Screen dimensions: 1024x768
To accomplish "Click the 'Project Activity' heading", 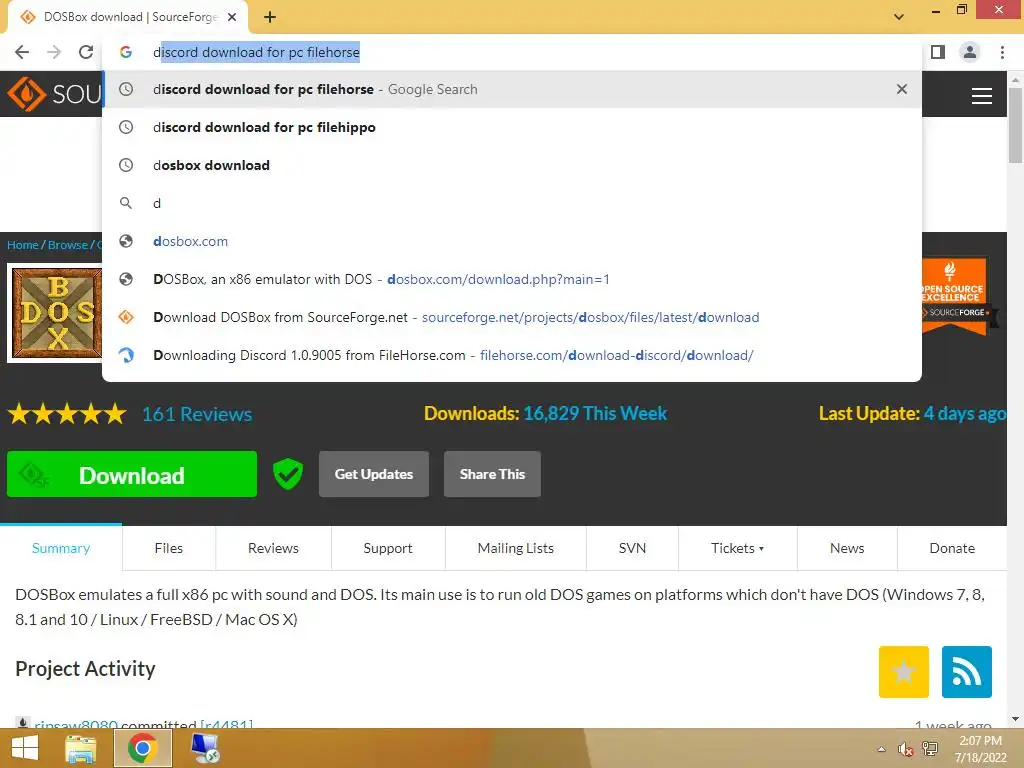I will click(x=86, y=669).
